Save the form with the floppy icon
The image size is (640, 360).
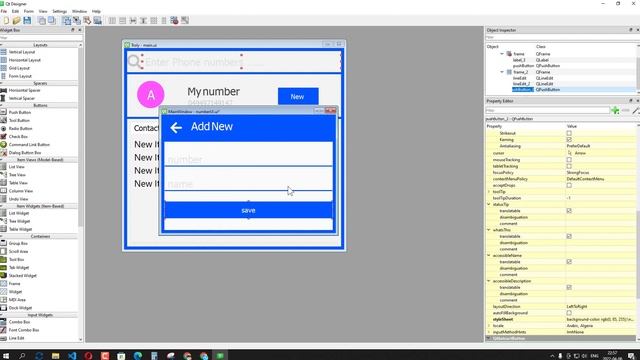[27, 20]
